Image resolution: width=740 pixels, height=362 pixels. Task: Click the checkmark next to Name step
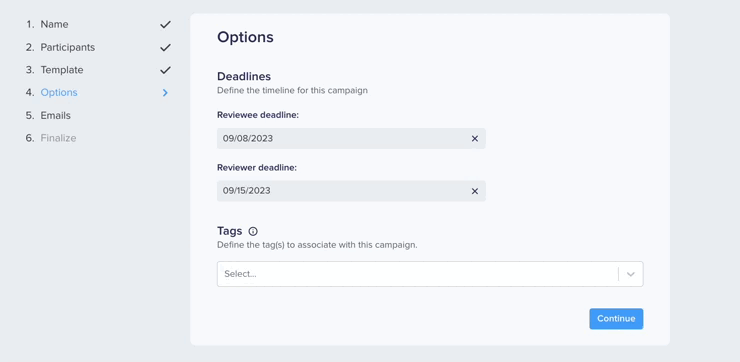[165, 24]
